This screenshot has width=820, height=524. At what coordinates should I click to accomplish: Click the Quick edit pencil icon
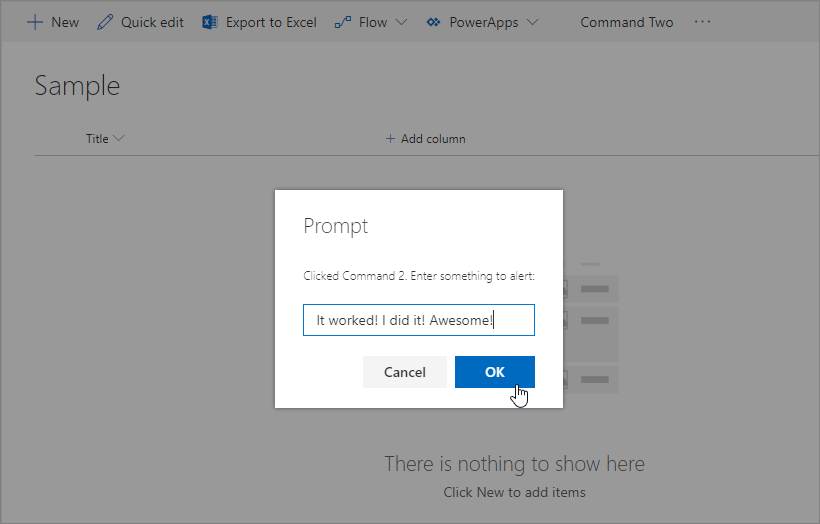(x=105, y=22)
